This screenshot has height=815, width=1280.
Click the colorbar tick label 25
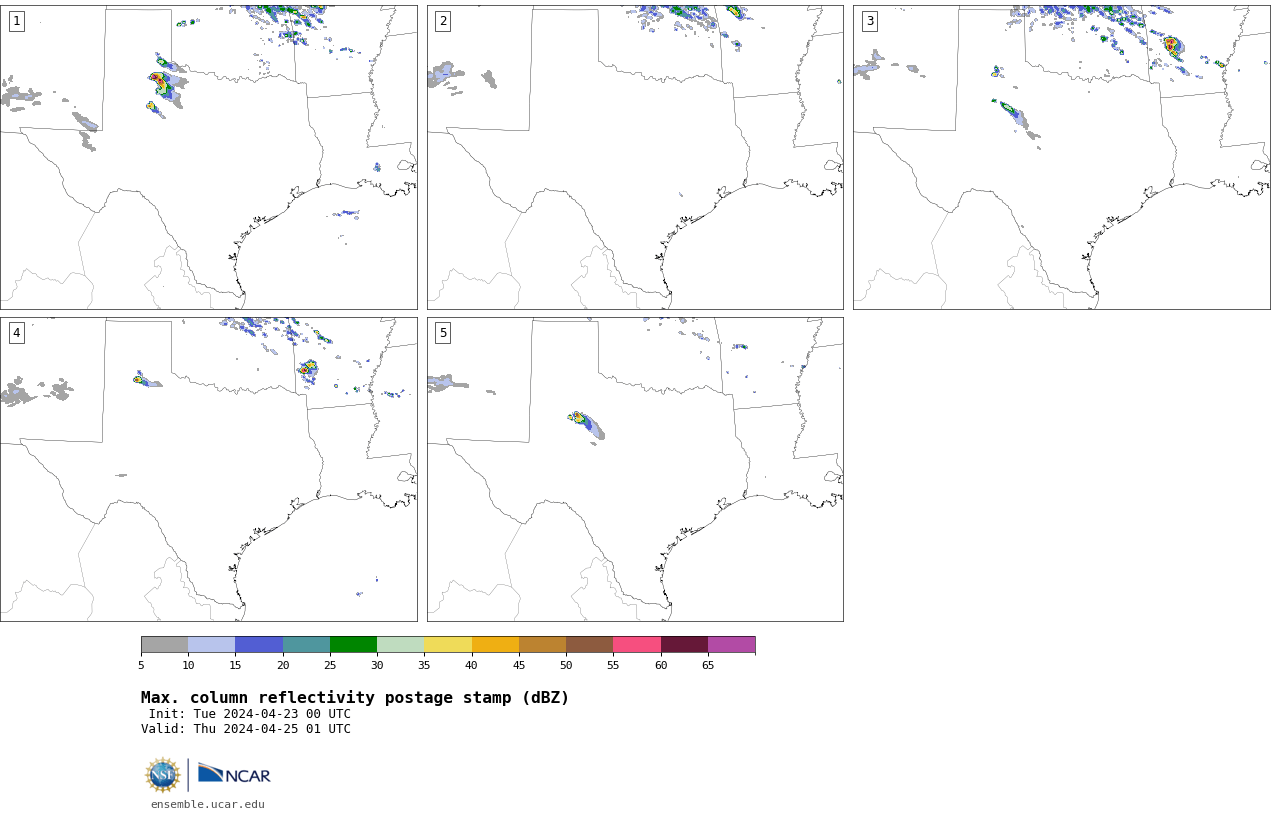pyautogui.click(x=330, y=666)
